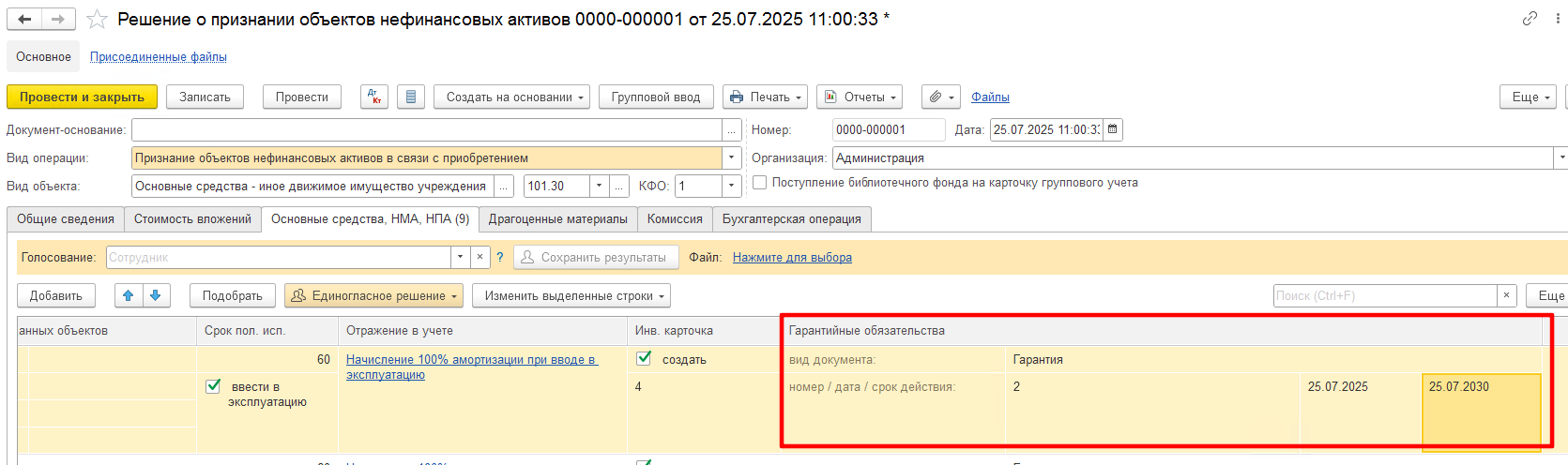Copy document link via chain icon
Viewport: 1568px width, 465px height.
[1530, 18]
